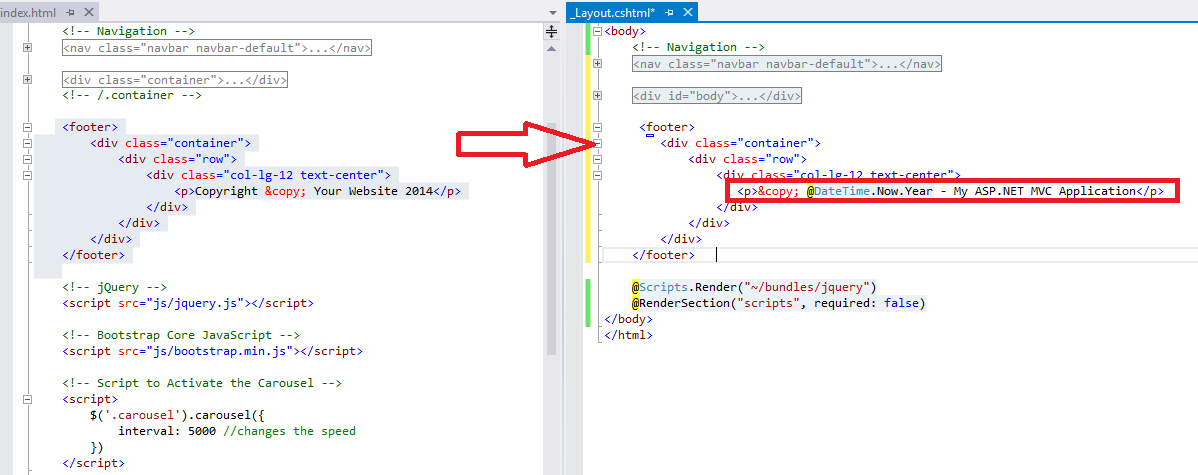Click collapsed div id="body" box
1198x475 pixels.
point(717,95)
